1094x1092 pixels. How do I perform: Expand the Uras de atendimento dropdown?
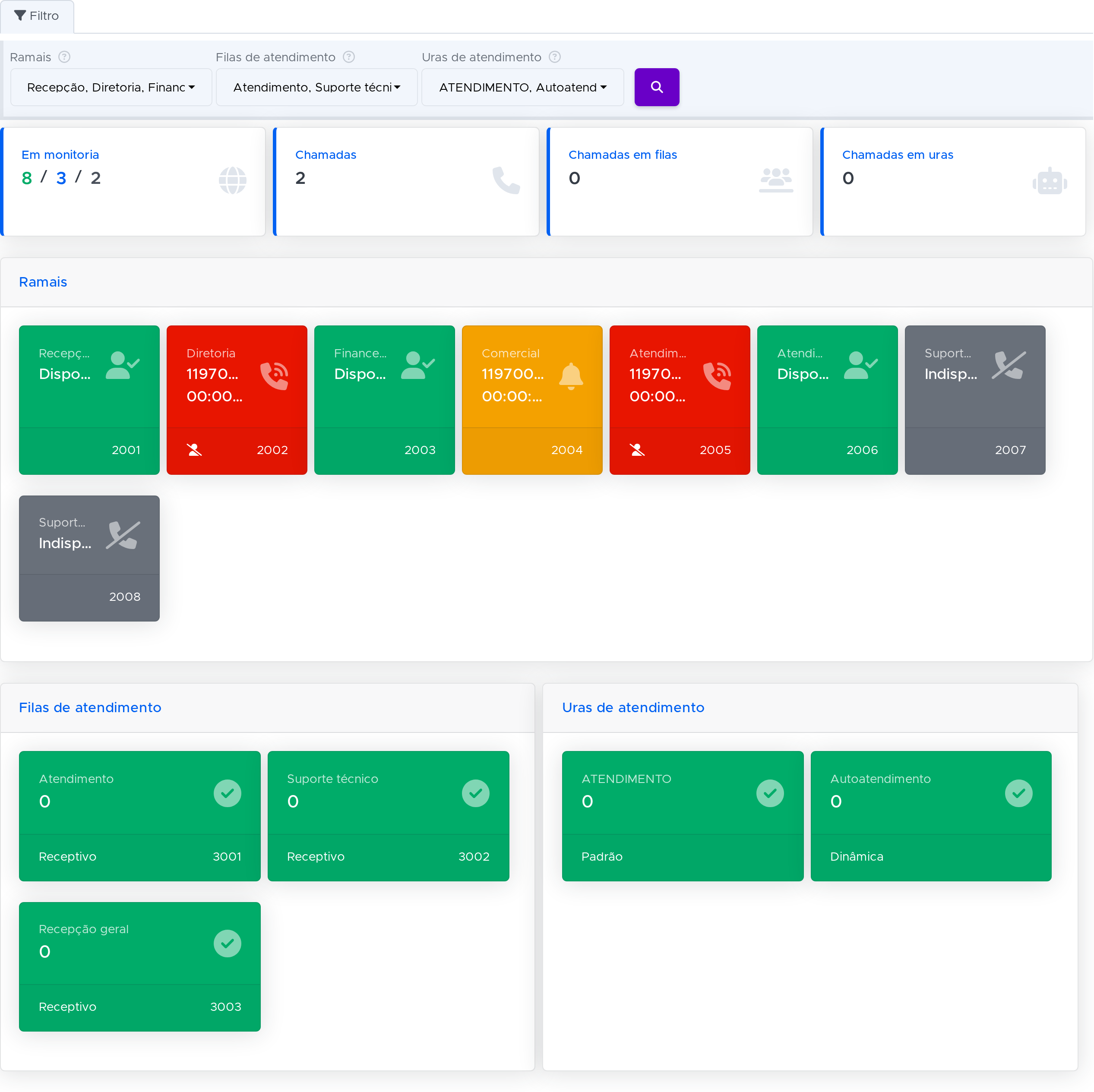[x=522, y=87]
